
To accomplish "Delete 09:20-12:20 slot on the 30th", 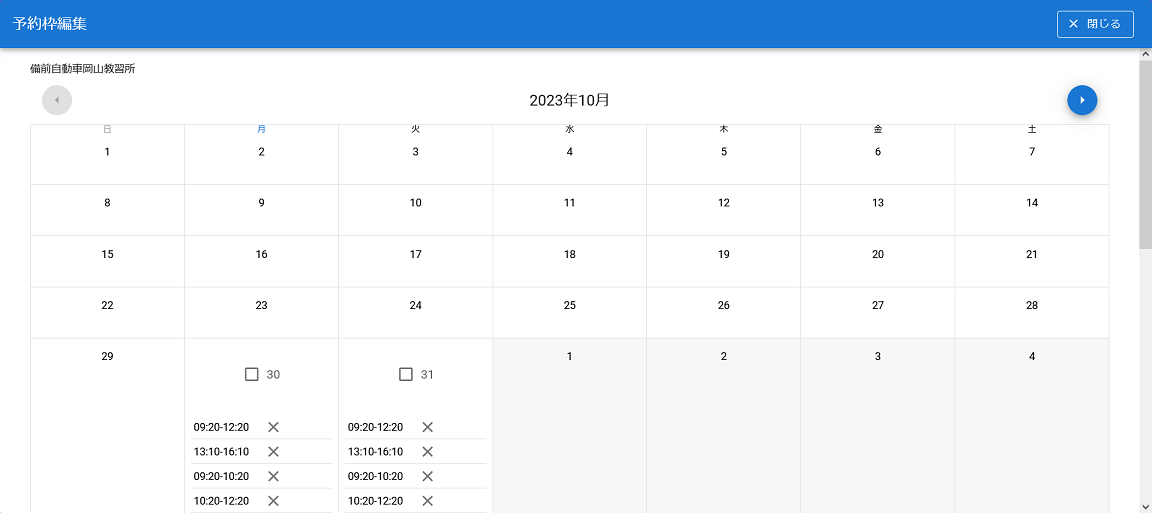I will [x=273, y=427].
